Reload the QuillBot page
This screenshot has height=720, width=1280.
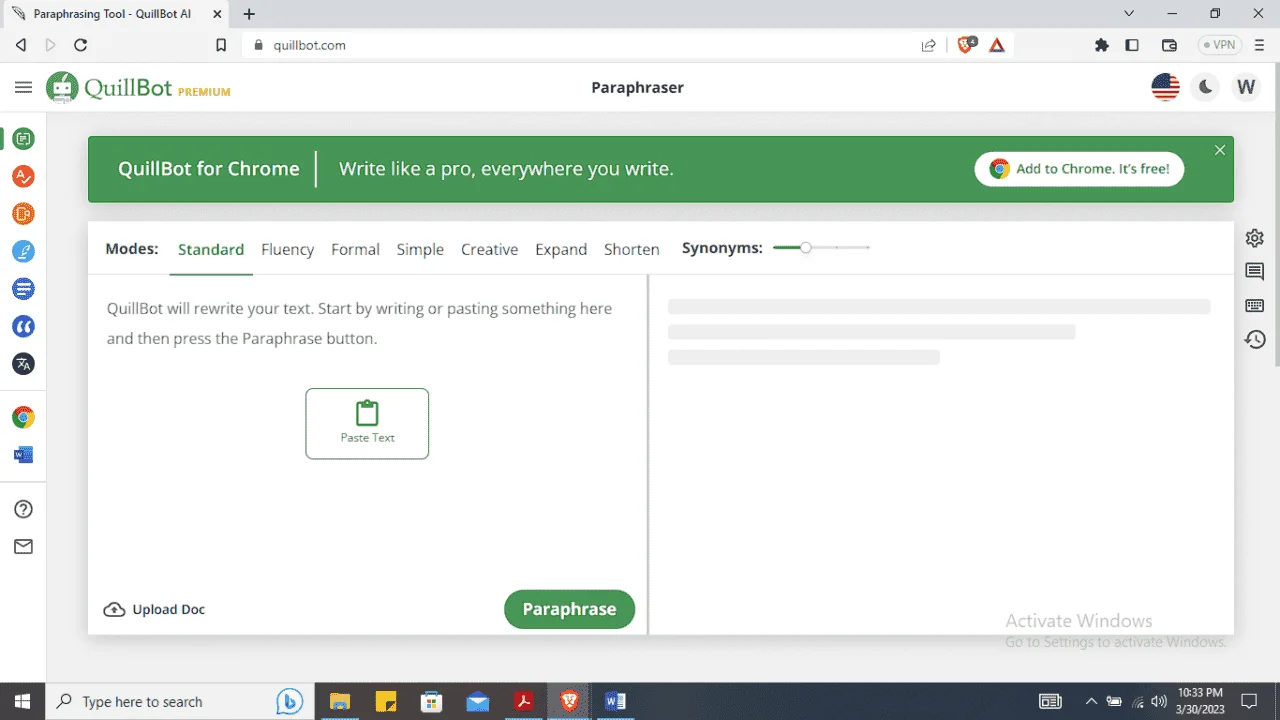click(81, 45)
